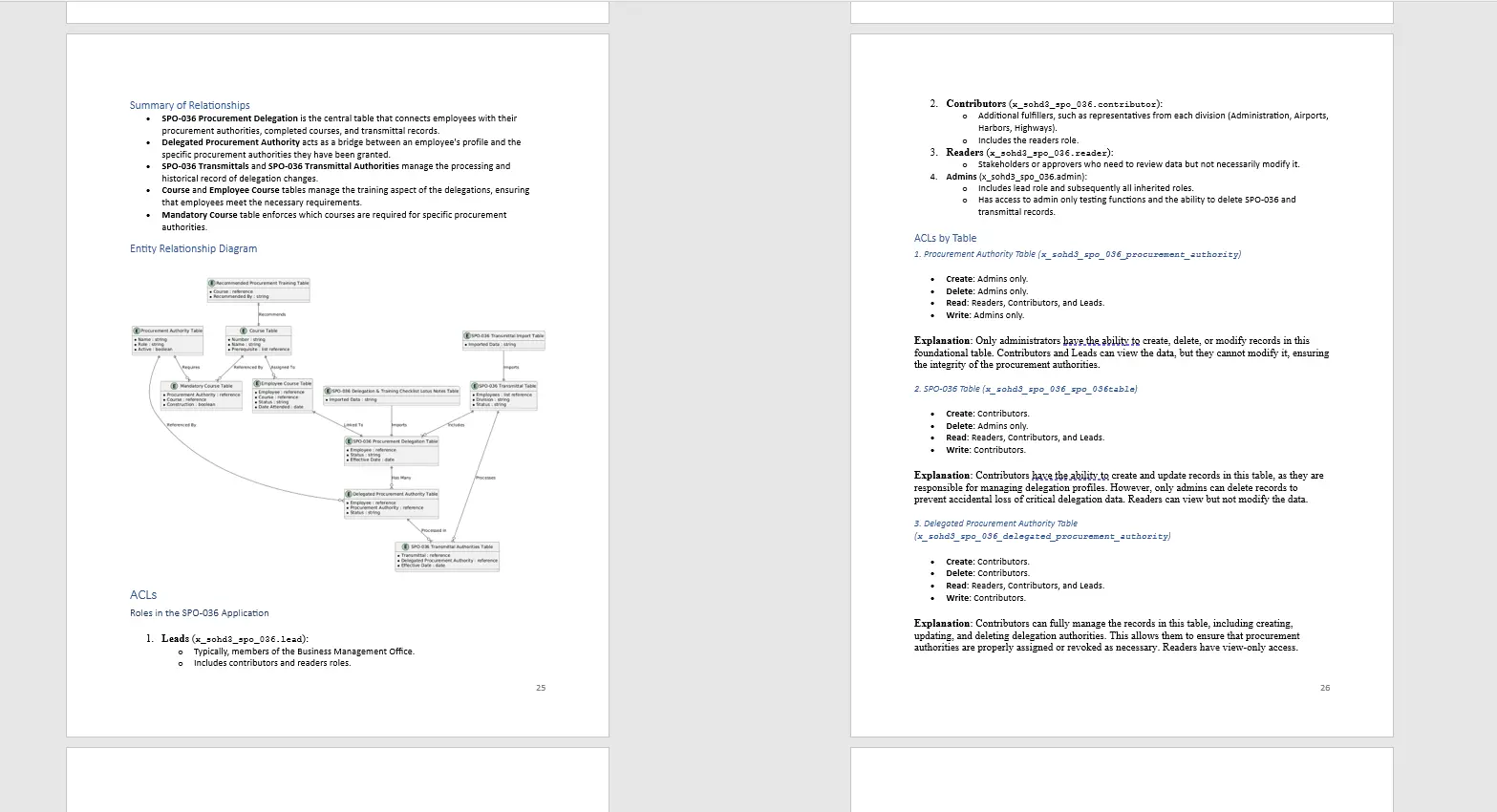Click the "Includes" relationship label in diagram
Screen dimensions: 1497x812
coord(457,425)
